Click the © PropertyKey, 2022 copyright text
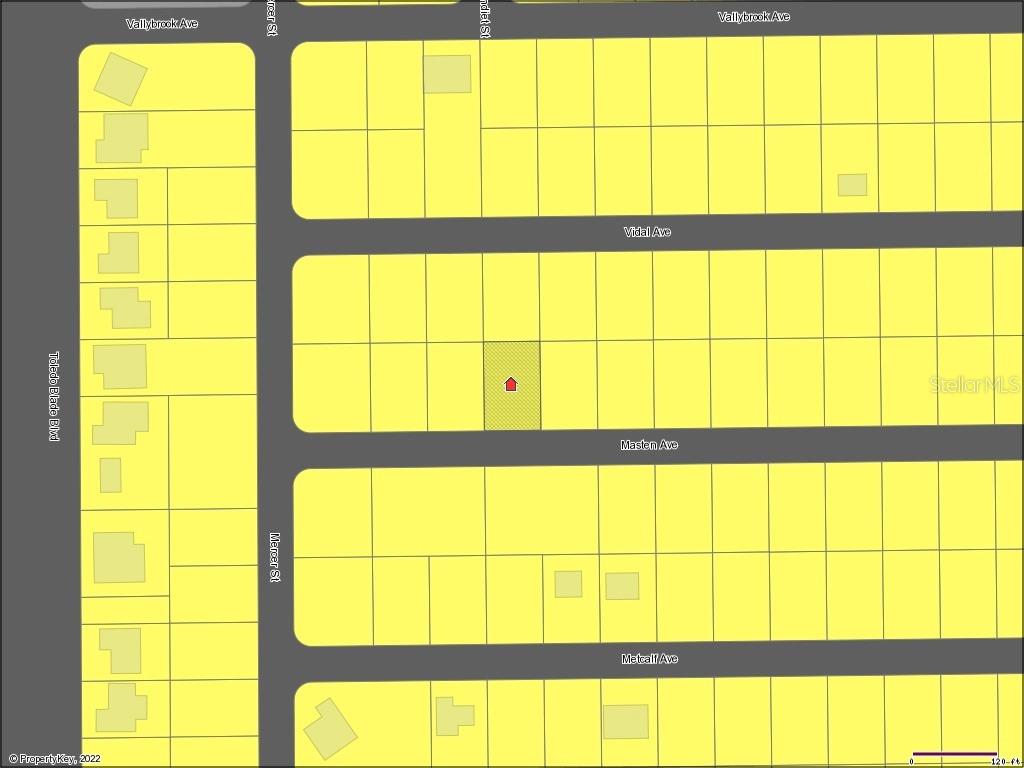The height and width of the screenshot is (768, 1024). [x=55, y=759]
